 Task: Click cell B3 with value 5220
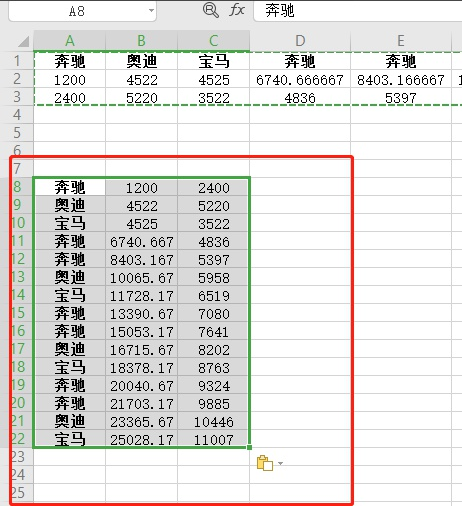click(141, 97)
